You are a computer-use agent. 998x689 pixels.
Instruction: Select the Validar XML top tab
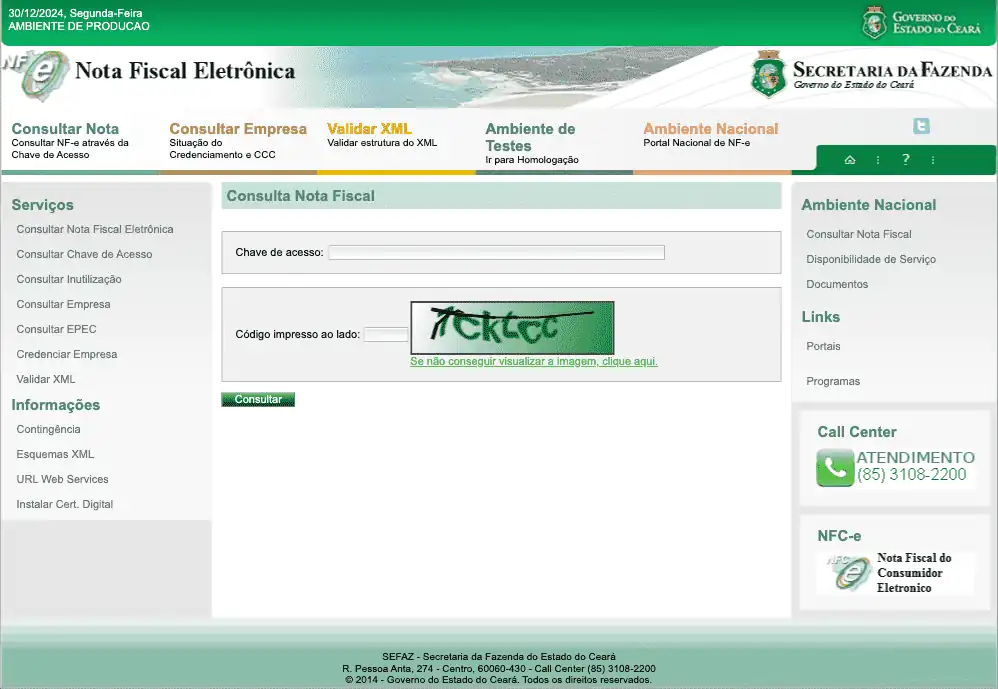coord(369,129)
